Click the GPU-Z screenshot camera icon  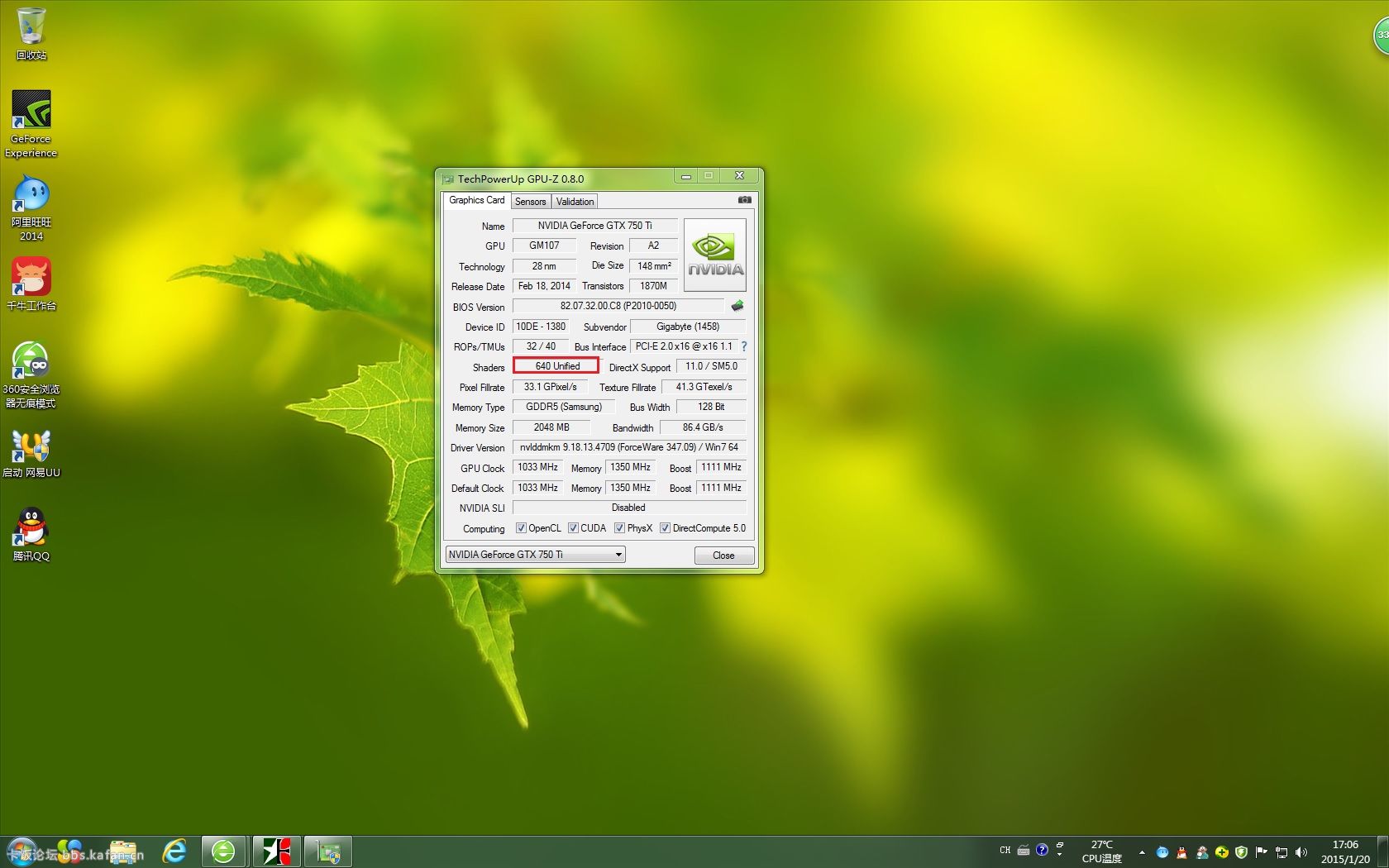pyautogui.click(x=744, y=200)
